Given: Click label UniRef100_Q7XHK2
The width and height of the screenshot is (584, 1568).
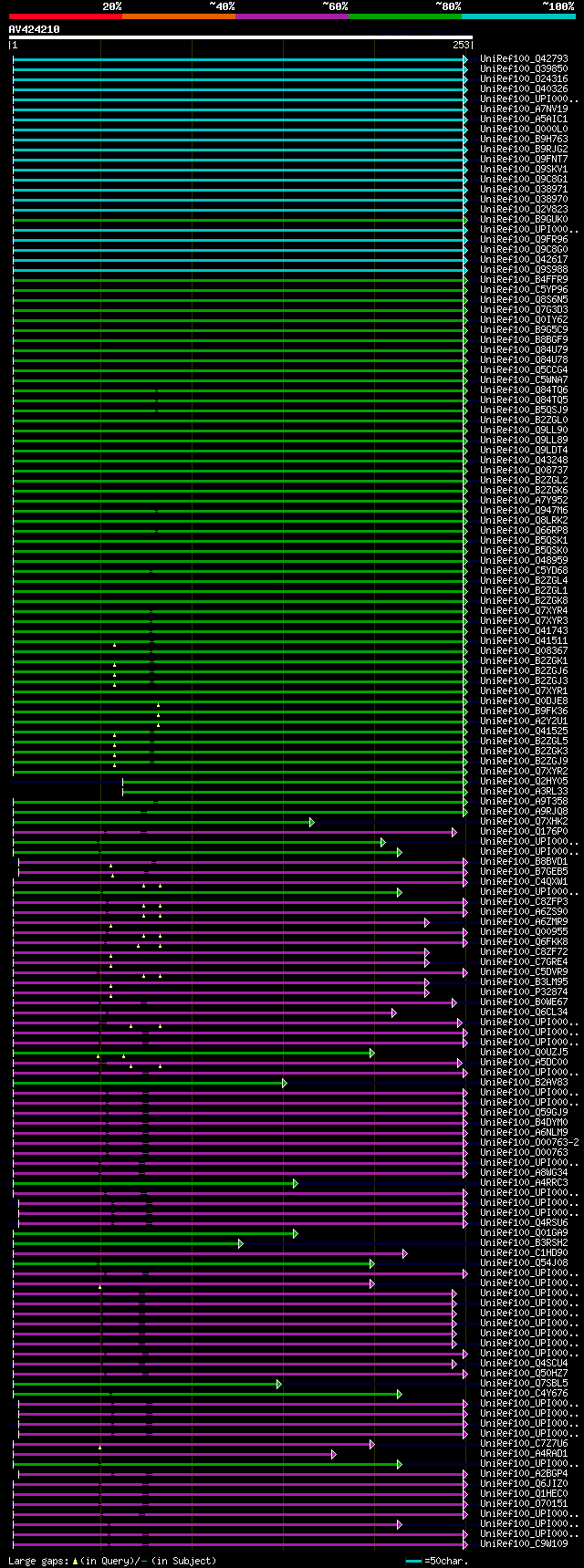Looking at the screenshot, I should [524, 821].
